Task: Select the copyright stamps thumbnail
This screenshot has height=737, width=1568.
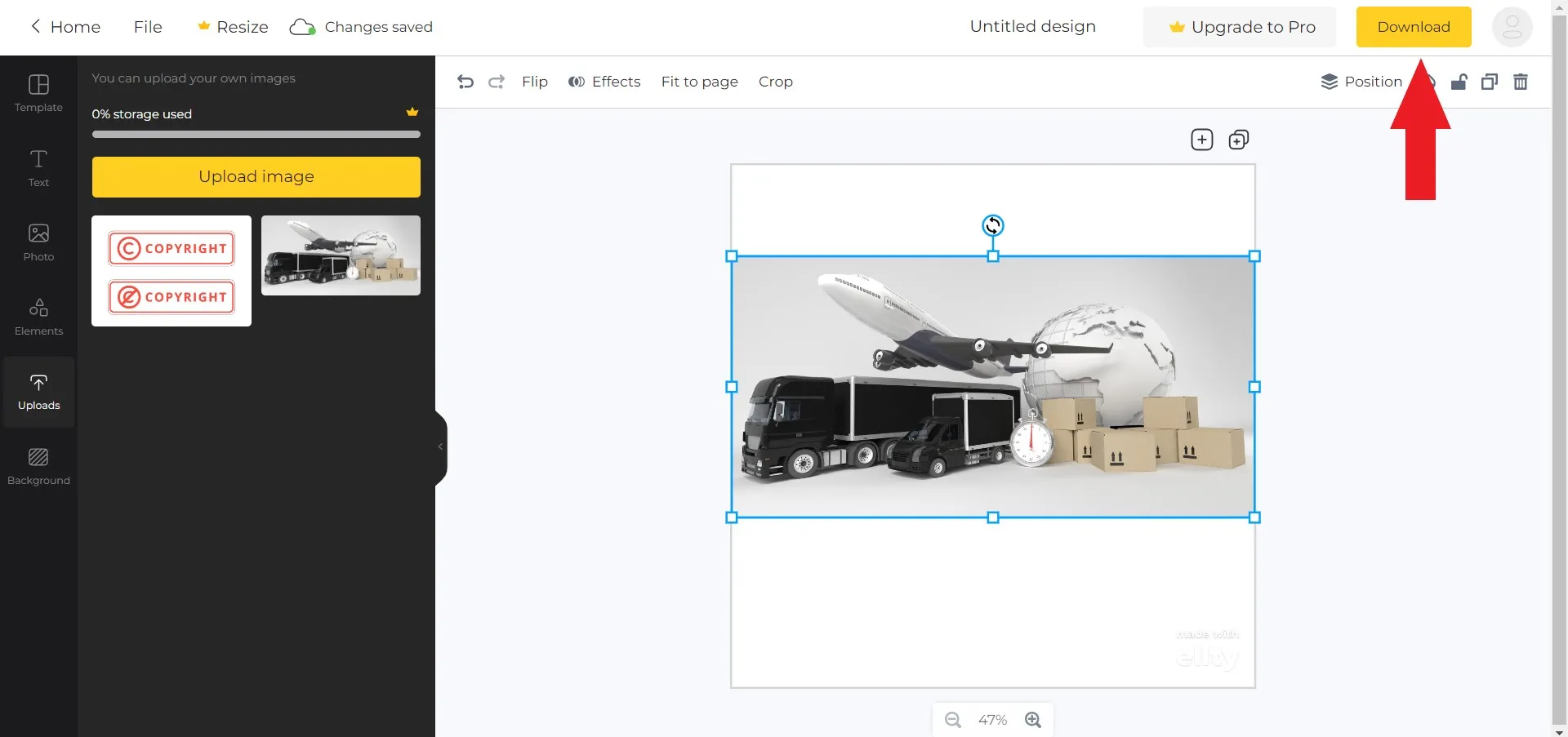Action: click(171, 271)
